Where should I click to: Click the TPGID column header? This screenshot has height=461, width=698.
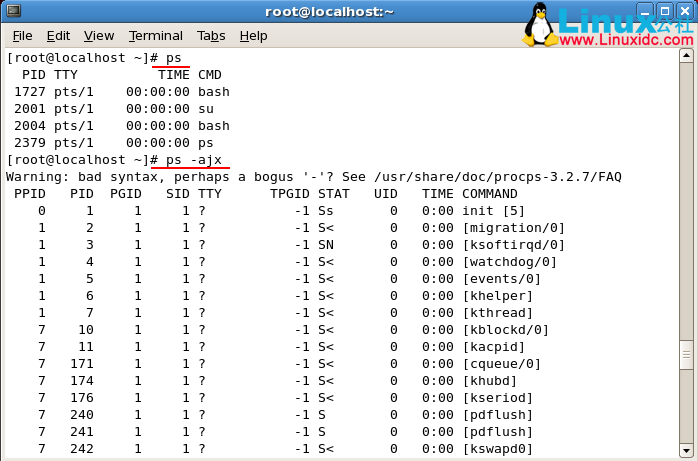click(290, 194)
